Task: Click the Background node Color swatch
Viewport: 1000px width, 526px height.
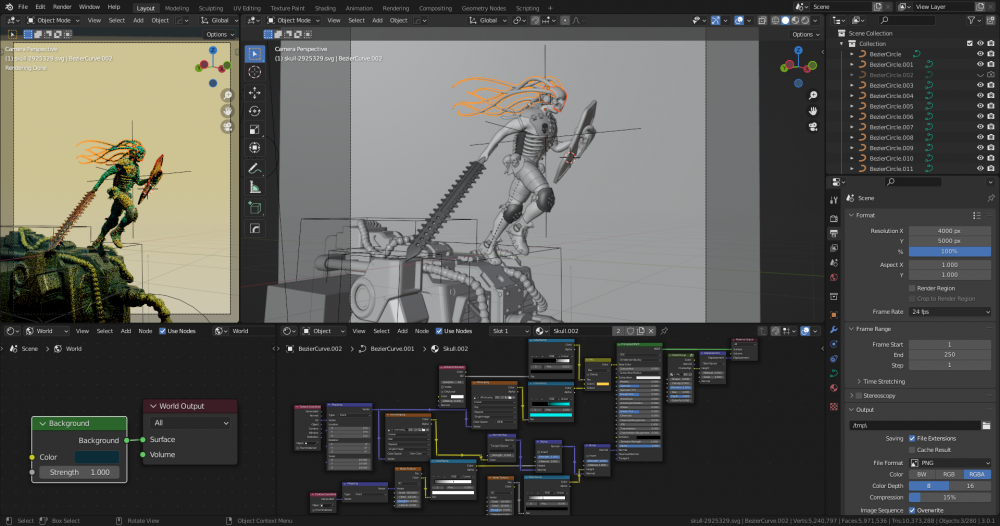Action: [x=97, y=457]
